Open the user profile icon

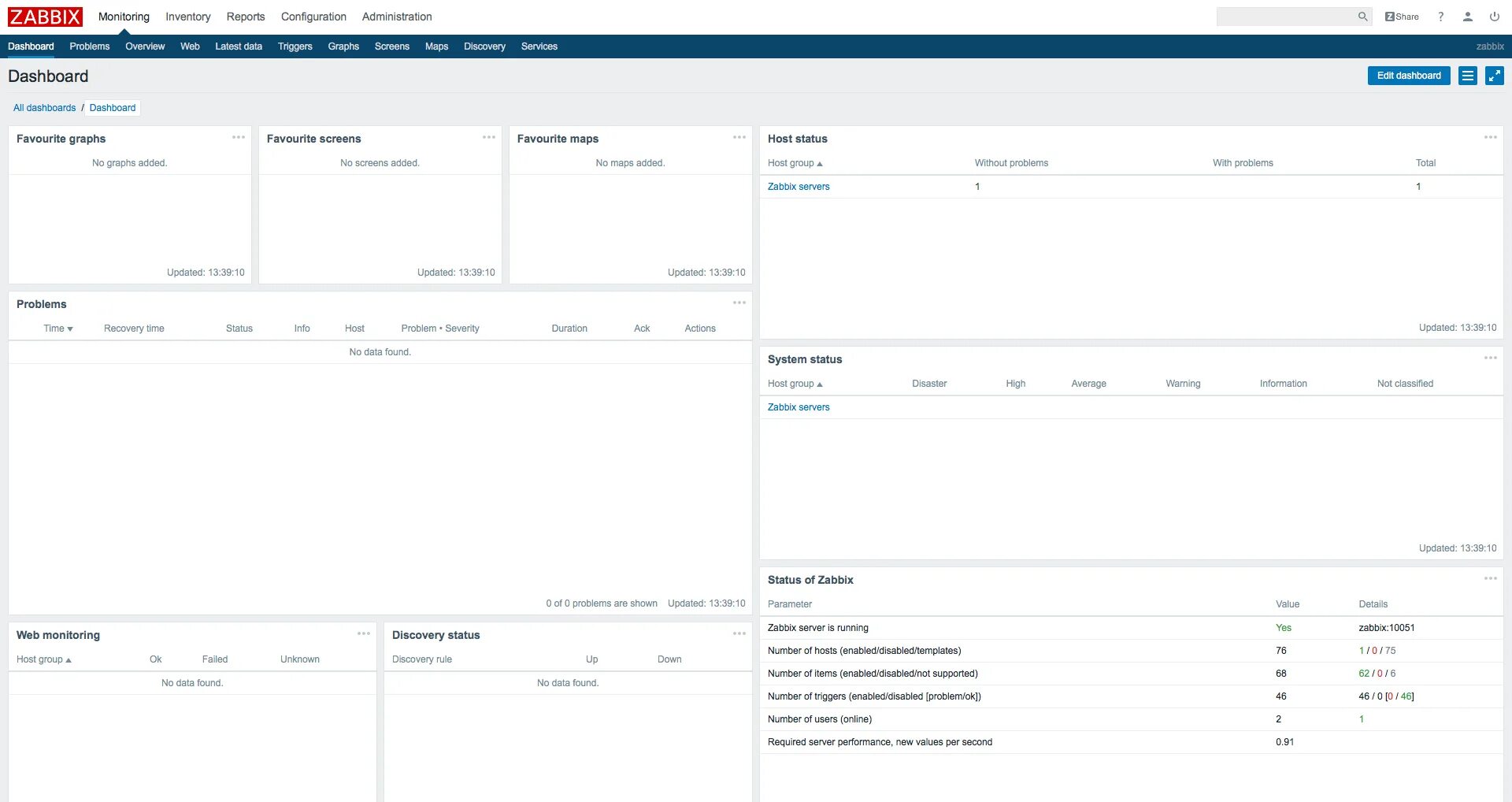(x=1468, y=17)
